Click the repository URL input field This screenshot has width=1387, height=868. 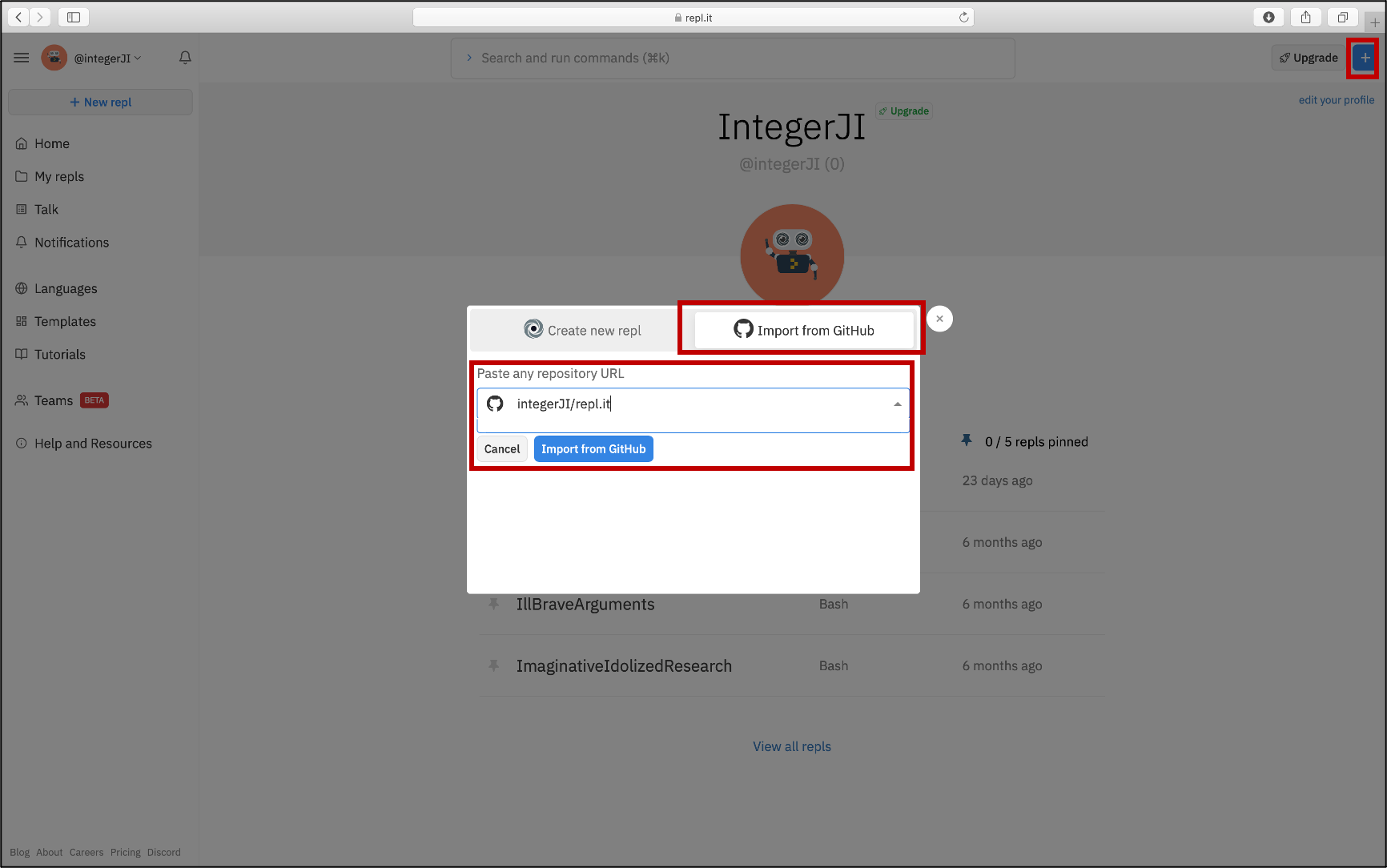tap(693, 404)
